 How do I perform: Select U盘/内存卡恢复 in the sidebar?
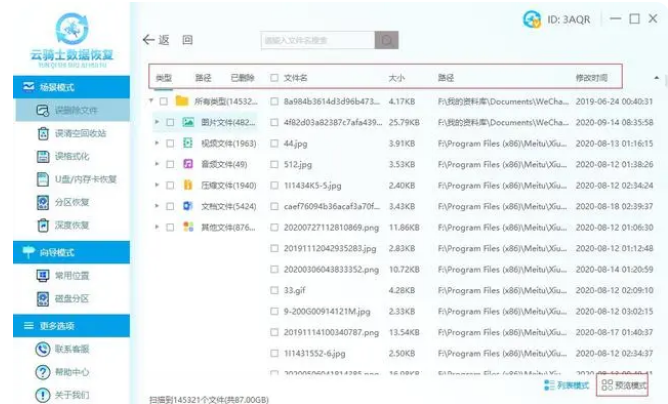[x=77, y=179]
